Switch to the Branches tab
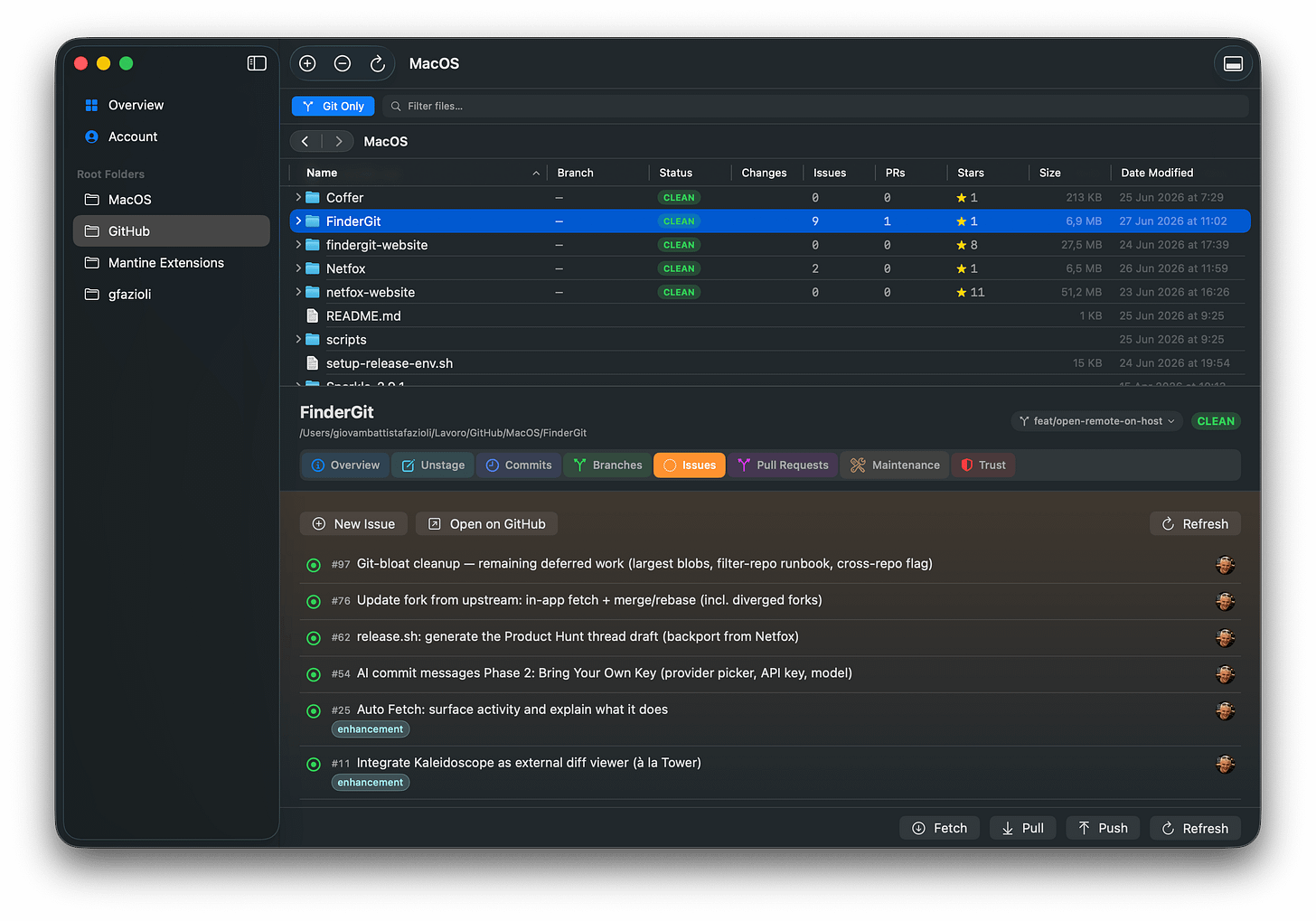This screenshot has width=1316, height=921. 607,465
